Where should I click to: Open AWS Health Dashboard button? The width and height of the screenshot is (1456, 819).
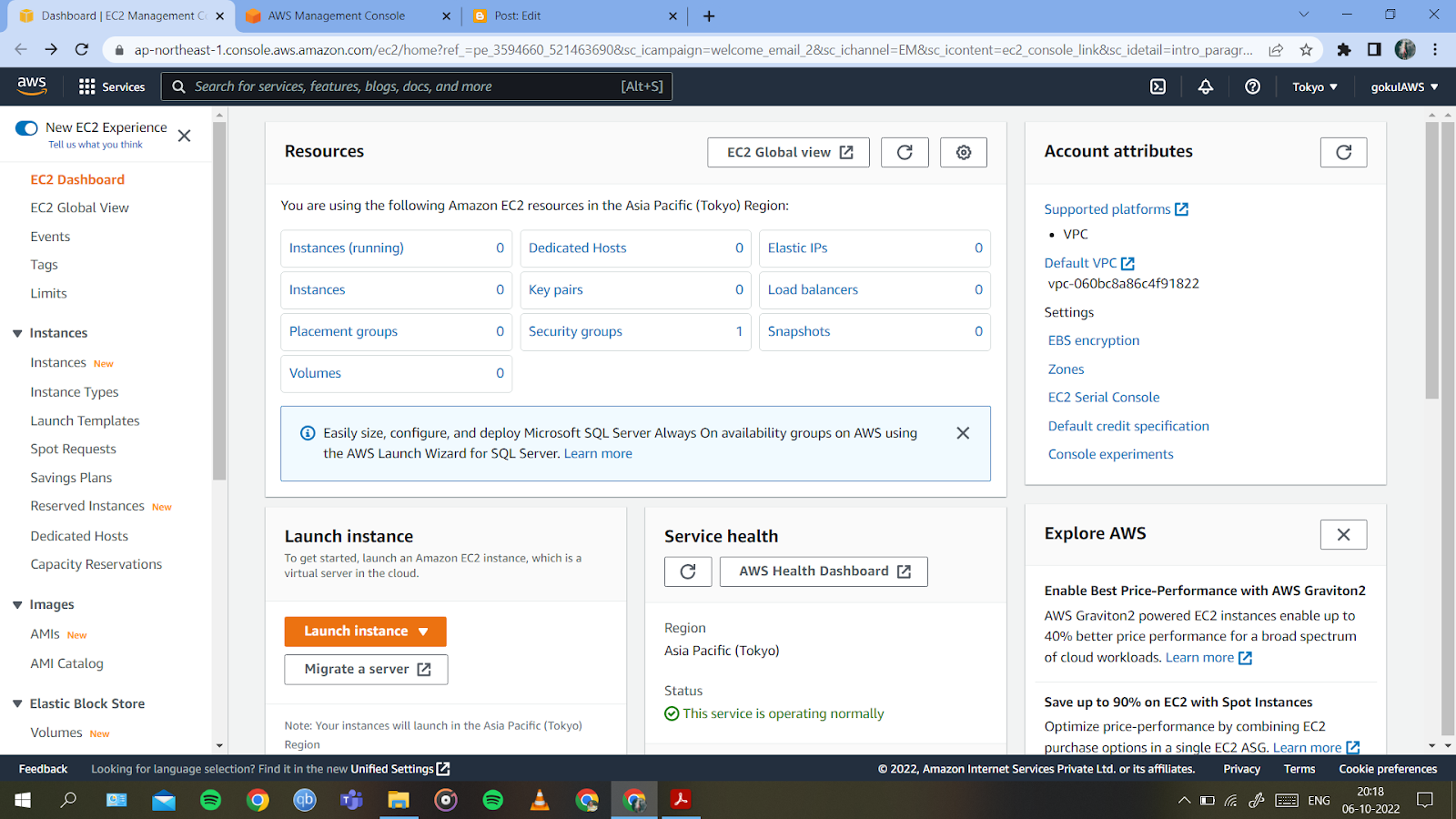[x=824, y=571]
